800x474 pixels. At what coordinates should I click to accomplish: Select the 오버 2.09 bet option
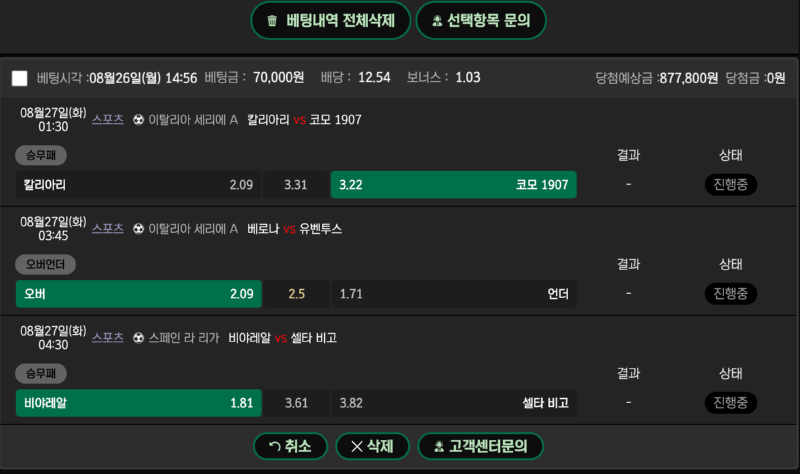point(139,294)
